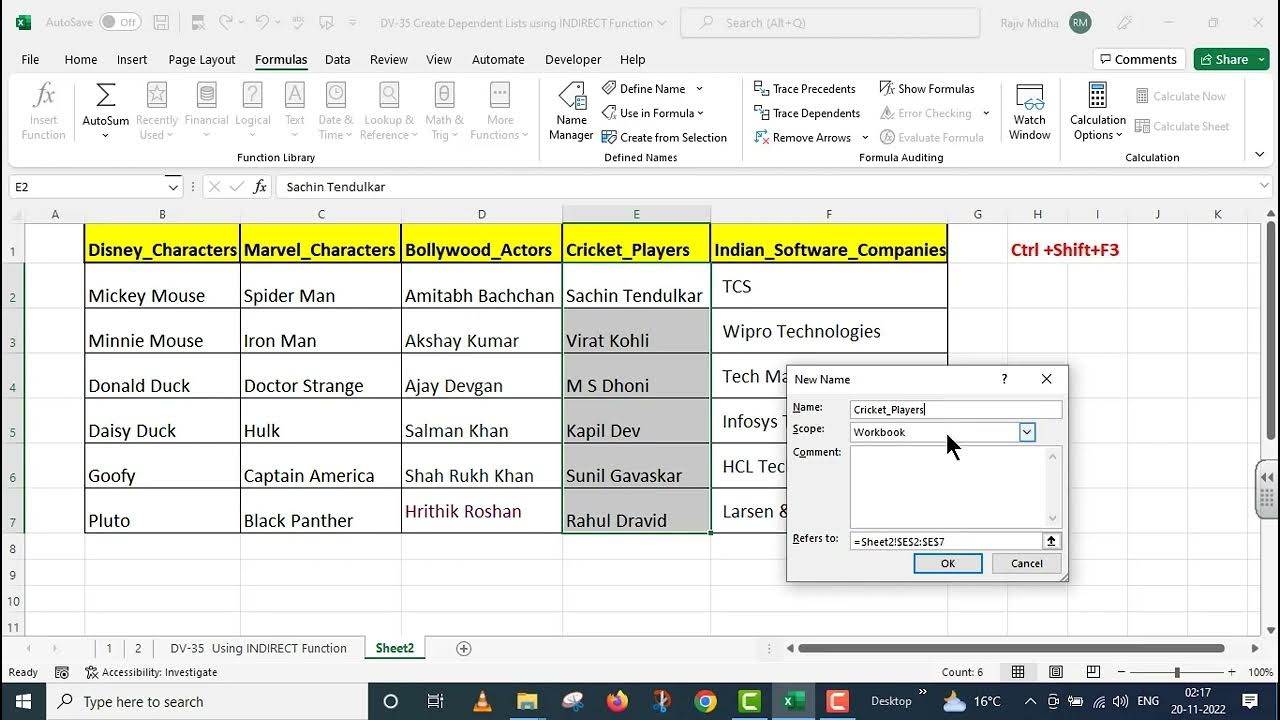Collapse the ribbon using the chevron
The image size is (1280, 720).
point(1260,154)
